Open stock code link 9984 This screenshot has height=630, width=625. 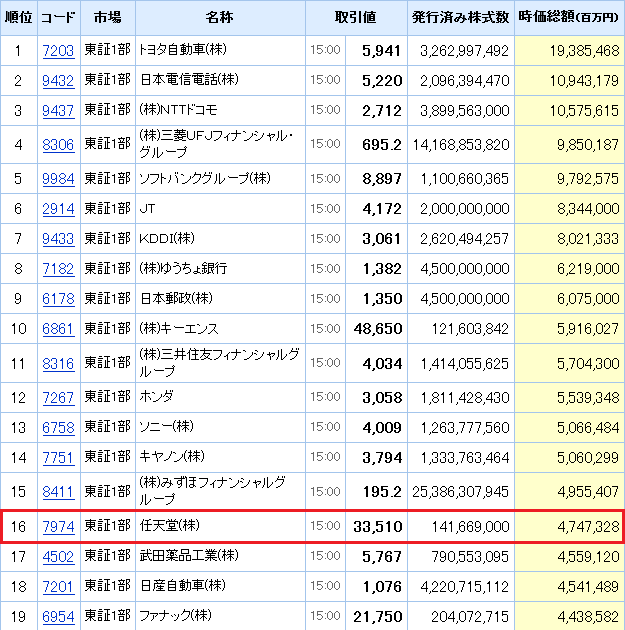point(58,179)
